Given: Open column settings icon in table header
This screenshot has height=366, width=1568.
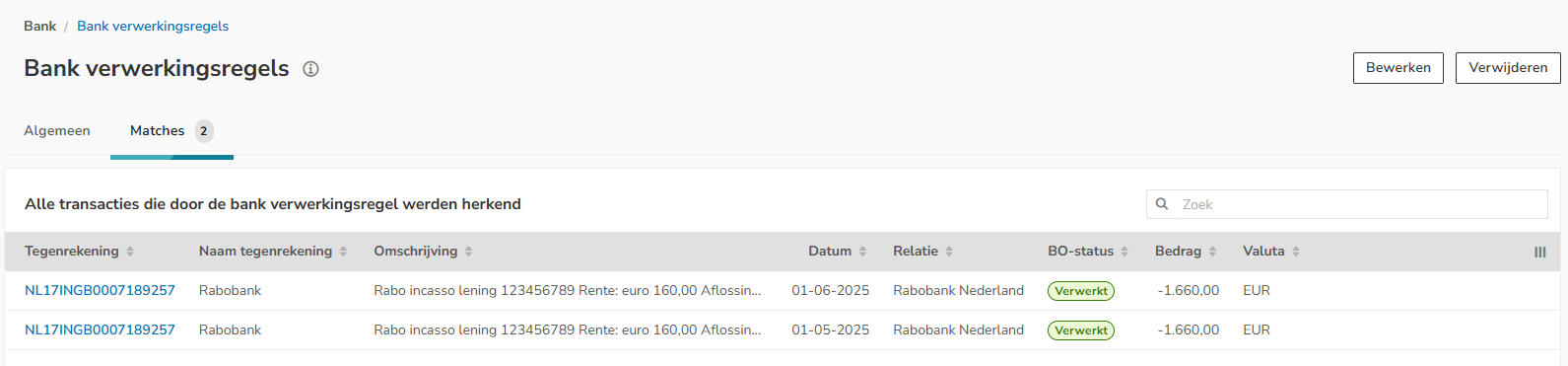Looking at the screenshot, I should pos(1539,253).
